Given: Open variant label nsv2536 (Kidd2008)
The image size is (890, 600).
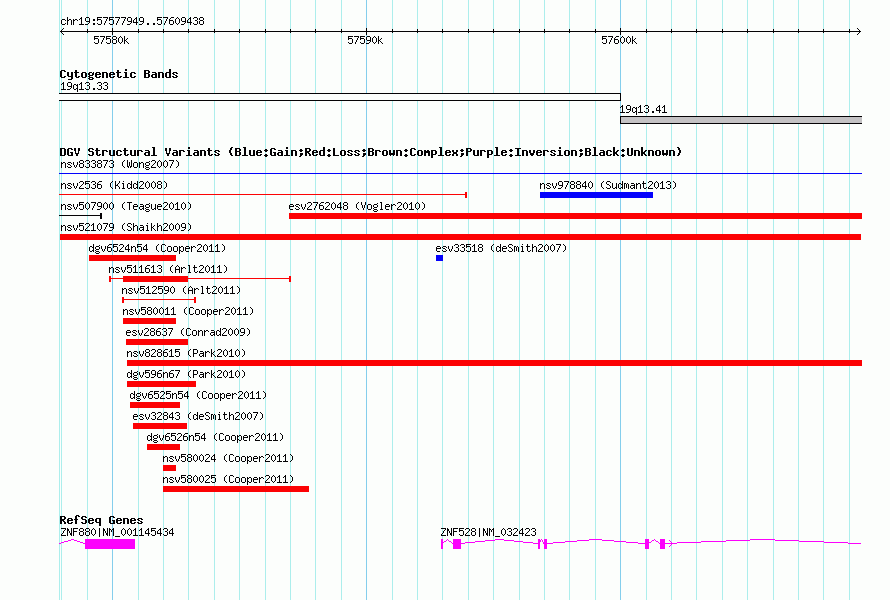Looking at the screenshot, I should coord(114,185).
